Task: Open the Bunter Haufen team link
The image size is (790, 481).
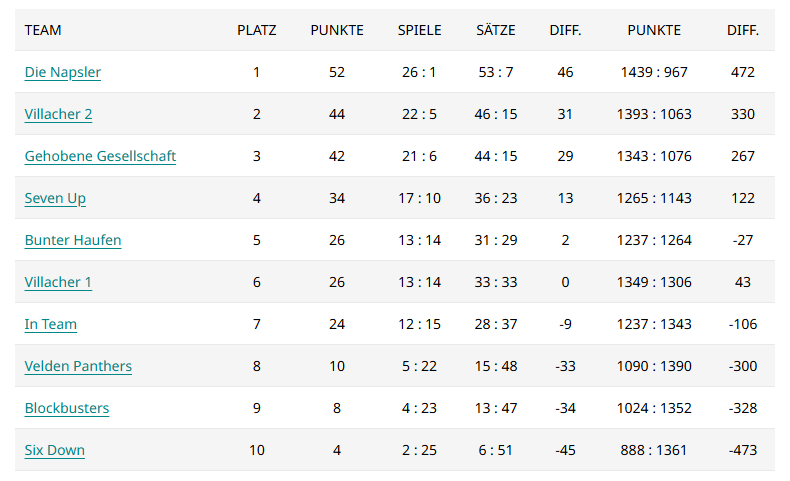Action: coord(73,240)
